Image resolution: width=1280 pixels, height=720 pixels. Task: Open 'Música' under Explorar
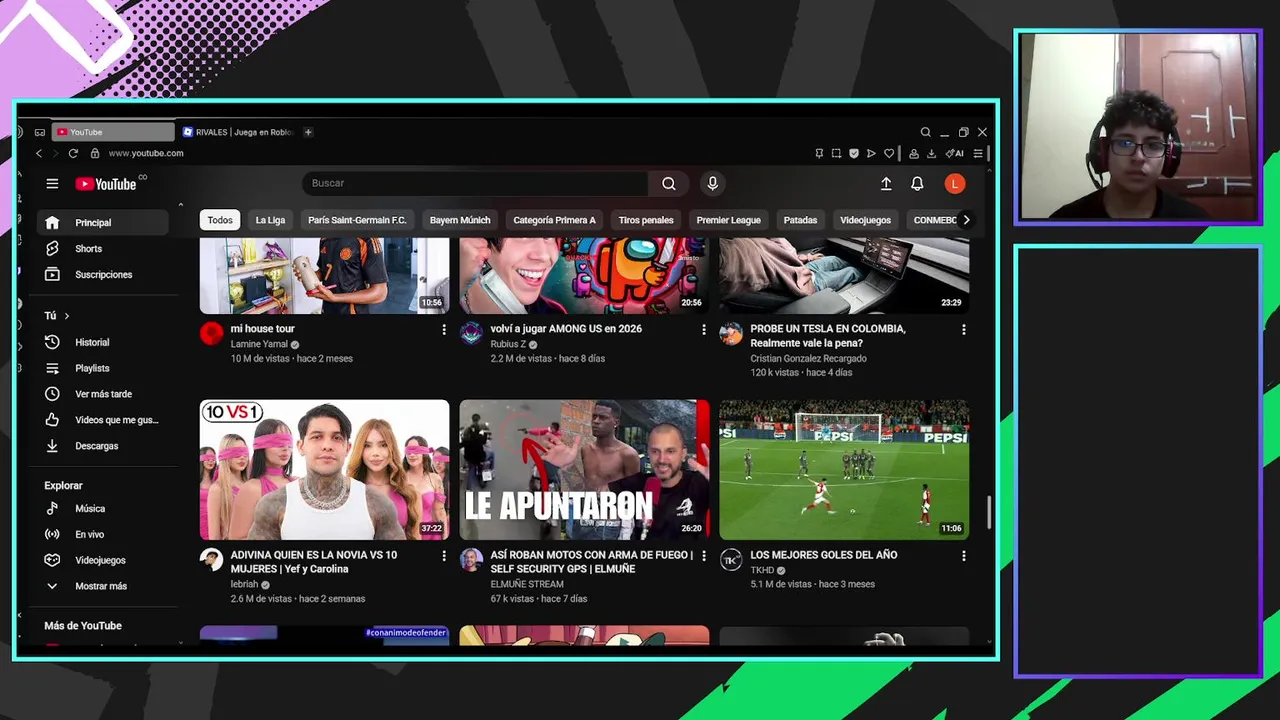pyautogui.click(x=103, y=508)
